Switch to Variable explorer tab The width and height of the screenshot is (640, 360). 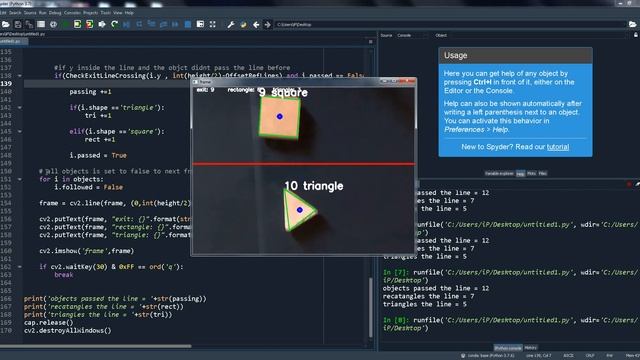[x=499, y=173]
